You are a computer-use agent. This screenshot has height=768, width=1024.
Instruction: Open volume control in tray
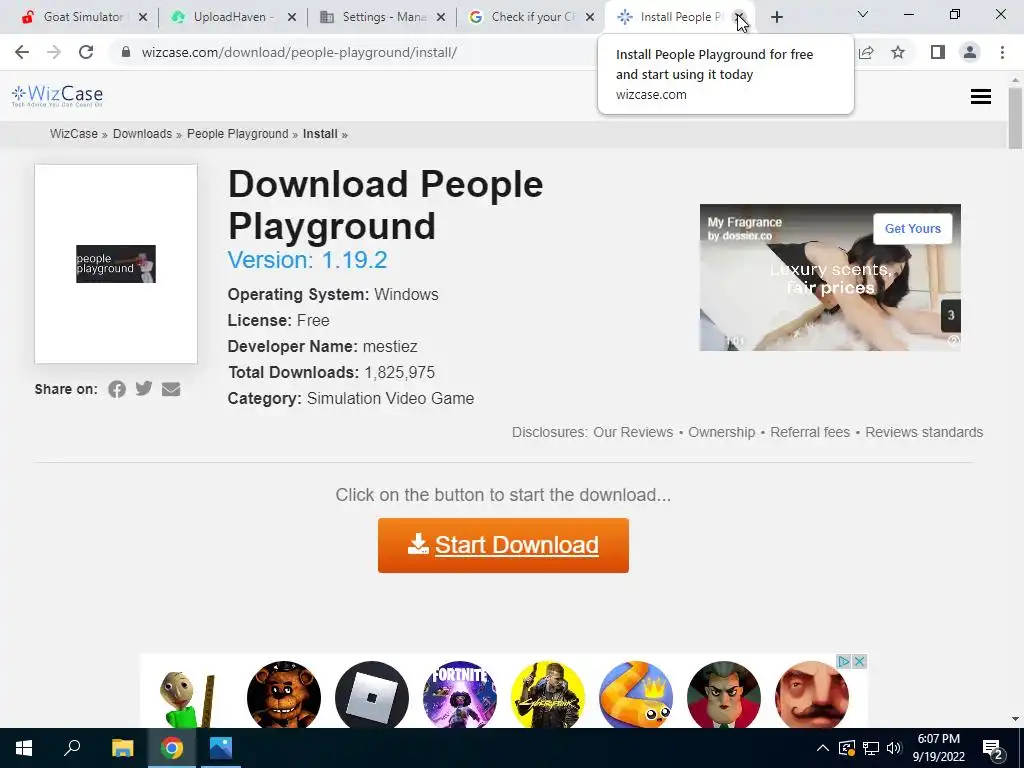pos(894,748)
